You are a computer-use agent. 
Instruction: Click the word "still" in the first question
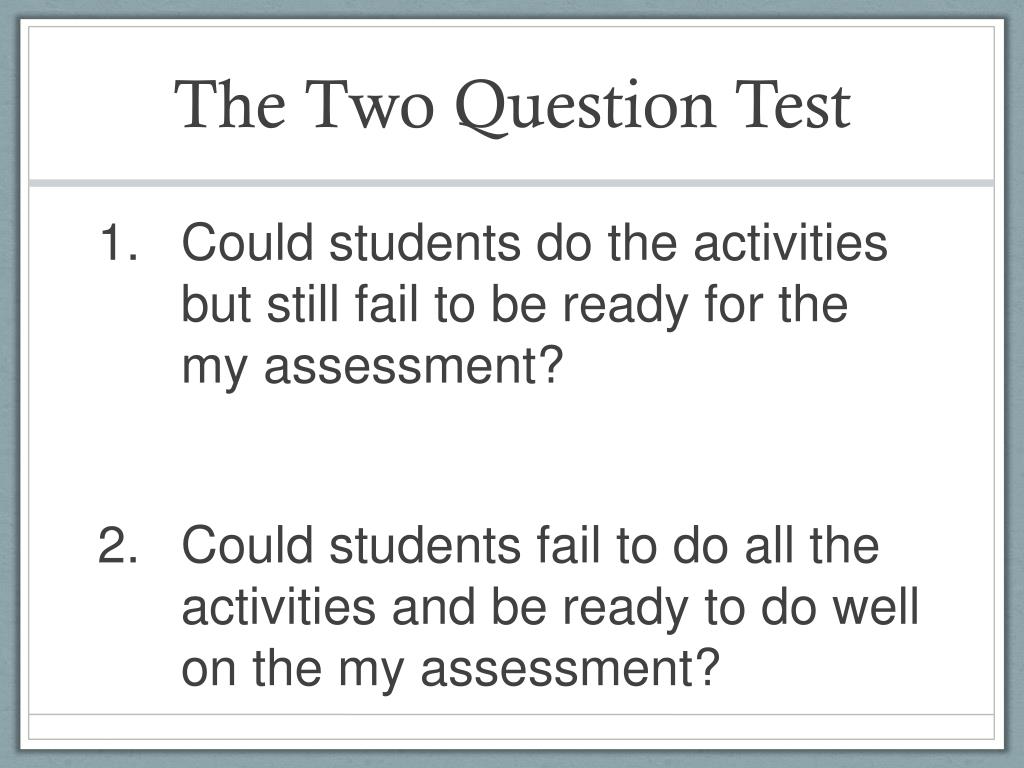click(x=302, y=305)
